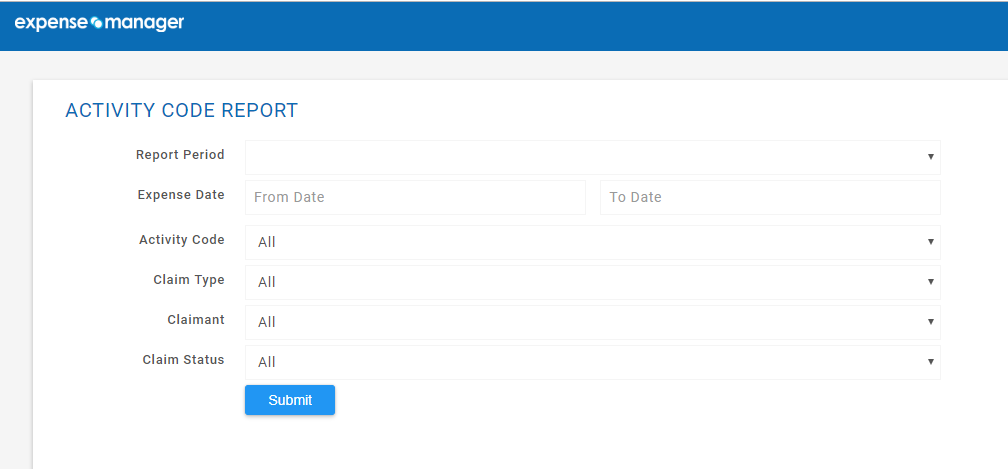This screenshot has height=469, width=1008.
Task: Click the Claimant dropdown arrow
Action: click(x=930, y=321)
